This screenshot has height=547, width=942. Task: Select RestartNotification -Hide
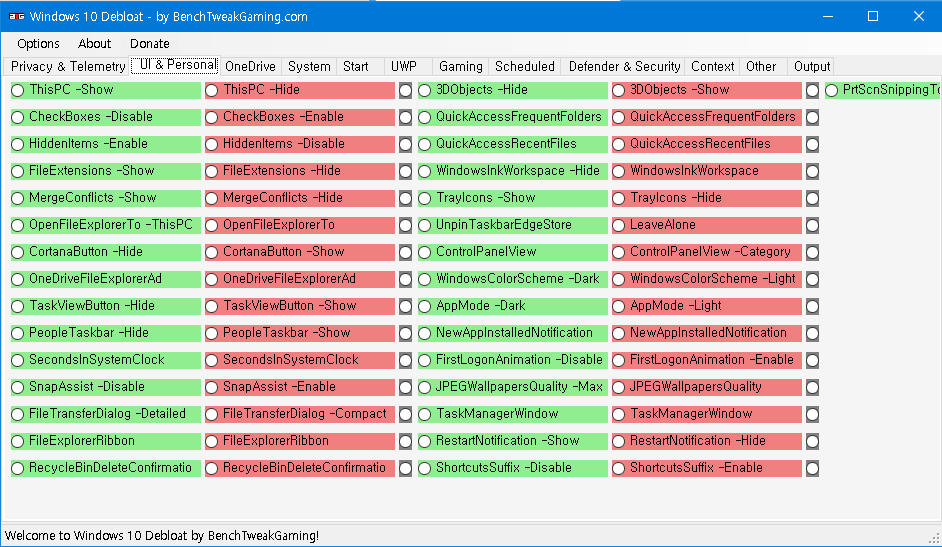tap(706, 441)
